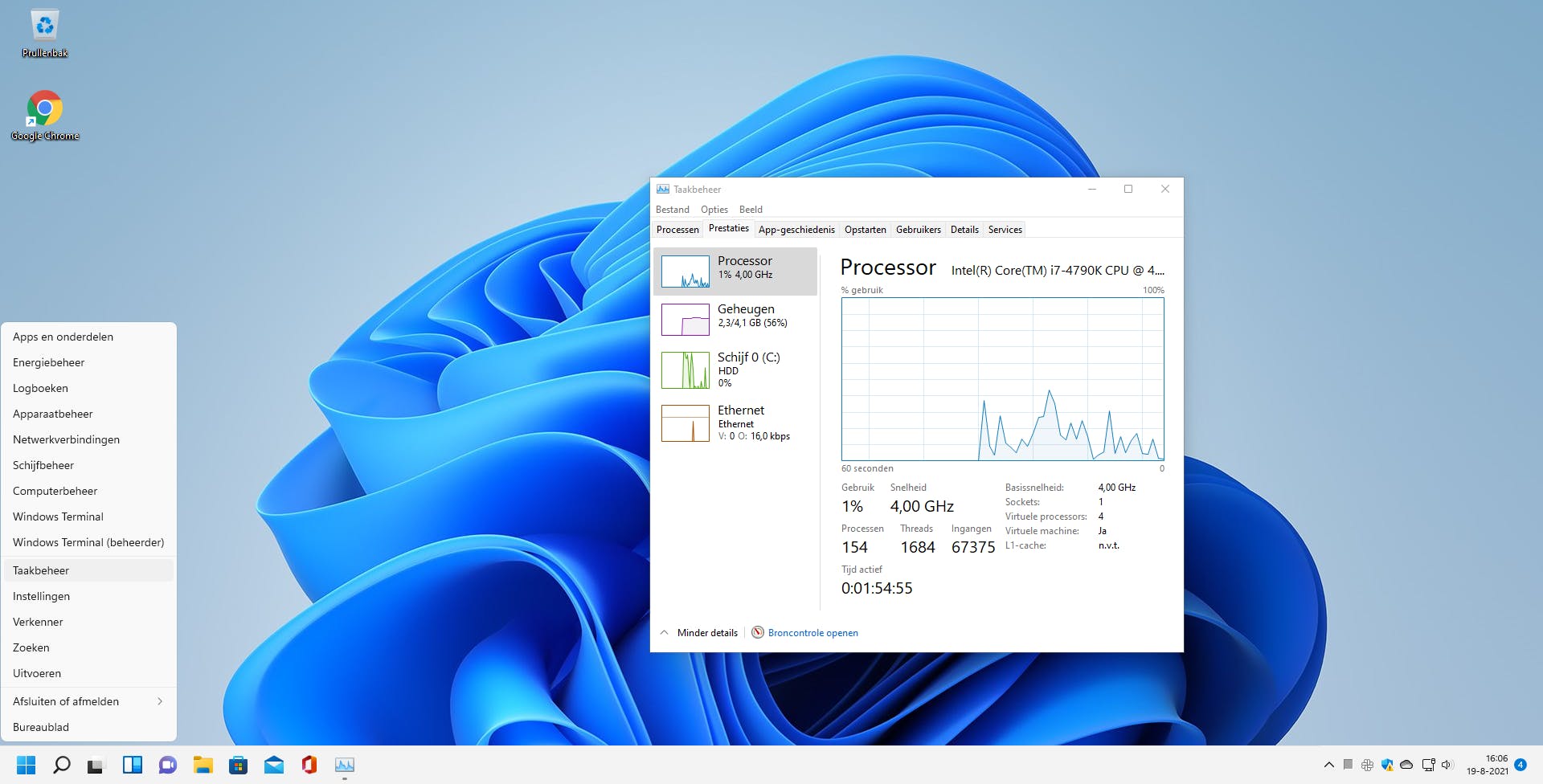Open taskbar Search magnifier

(62, 765)
